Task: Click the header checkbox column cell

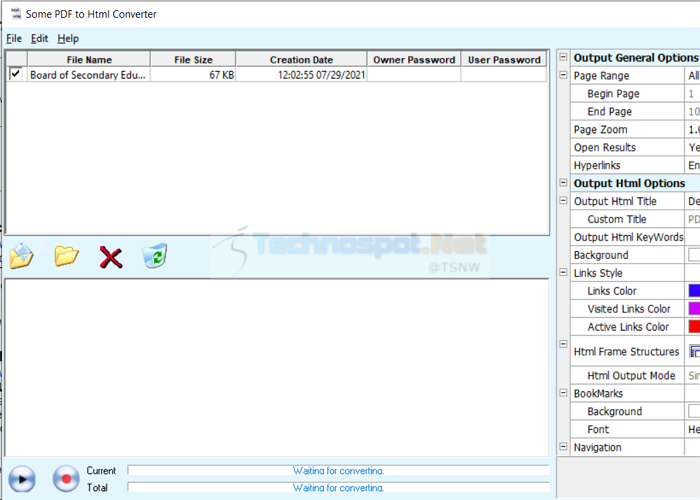Action: (17, 59)
